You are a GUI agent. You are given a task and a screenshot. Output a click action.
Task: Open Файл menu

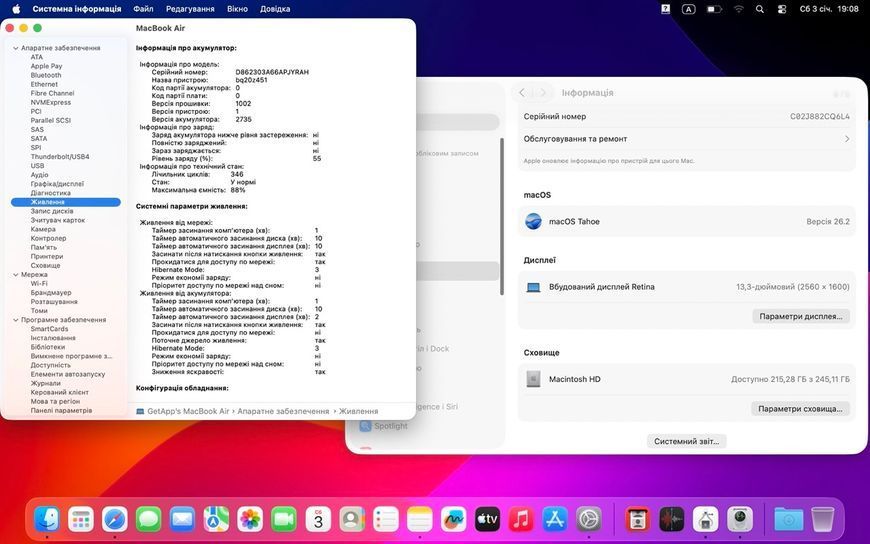(x=143, y=9)
